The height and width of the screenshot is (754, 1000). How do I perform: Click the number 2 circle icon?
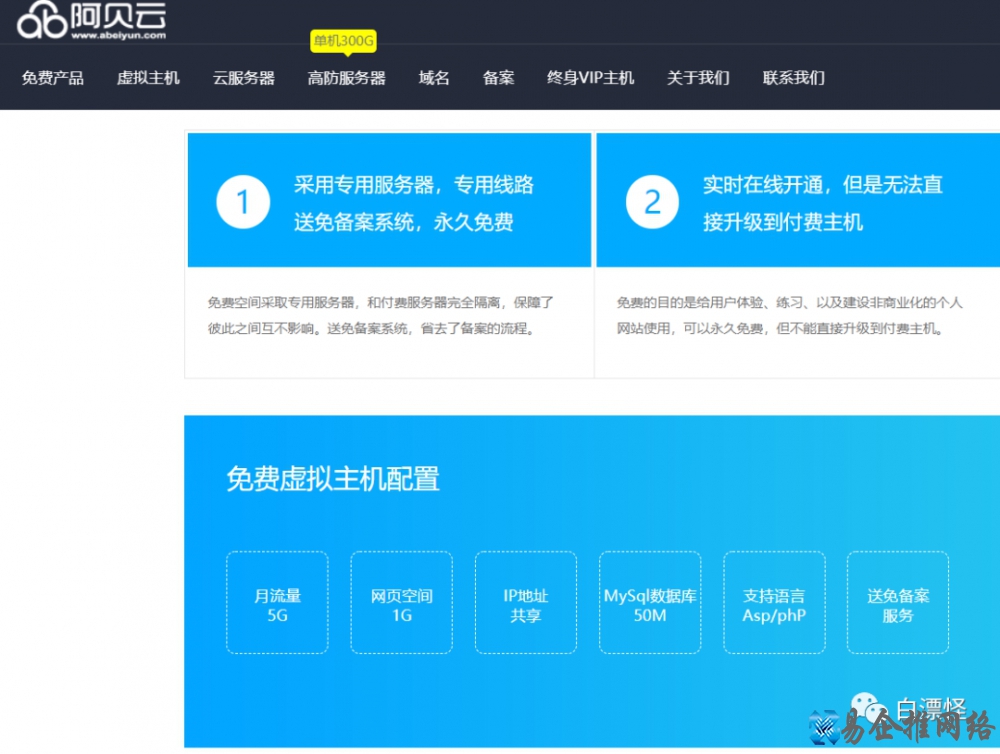click(x=652, y=202)
